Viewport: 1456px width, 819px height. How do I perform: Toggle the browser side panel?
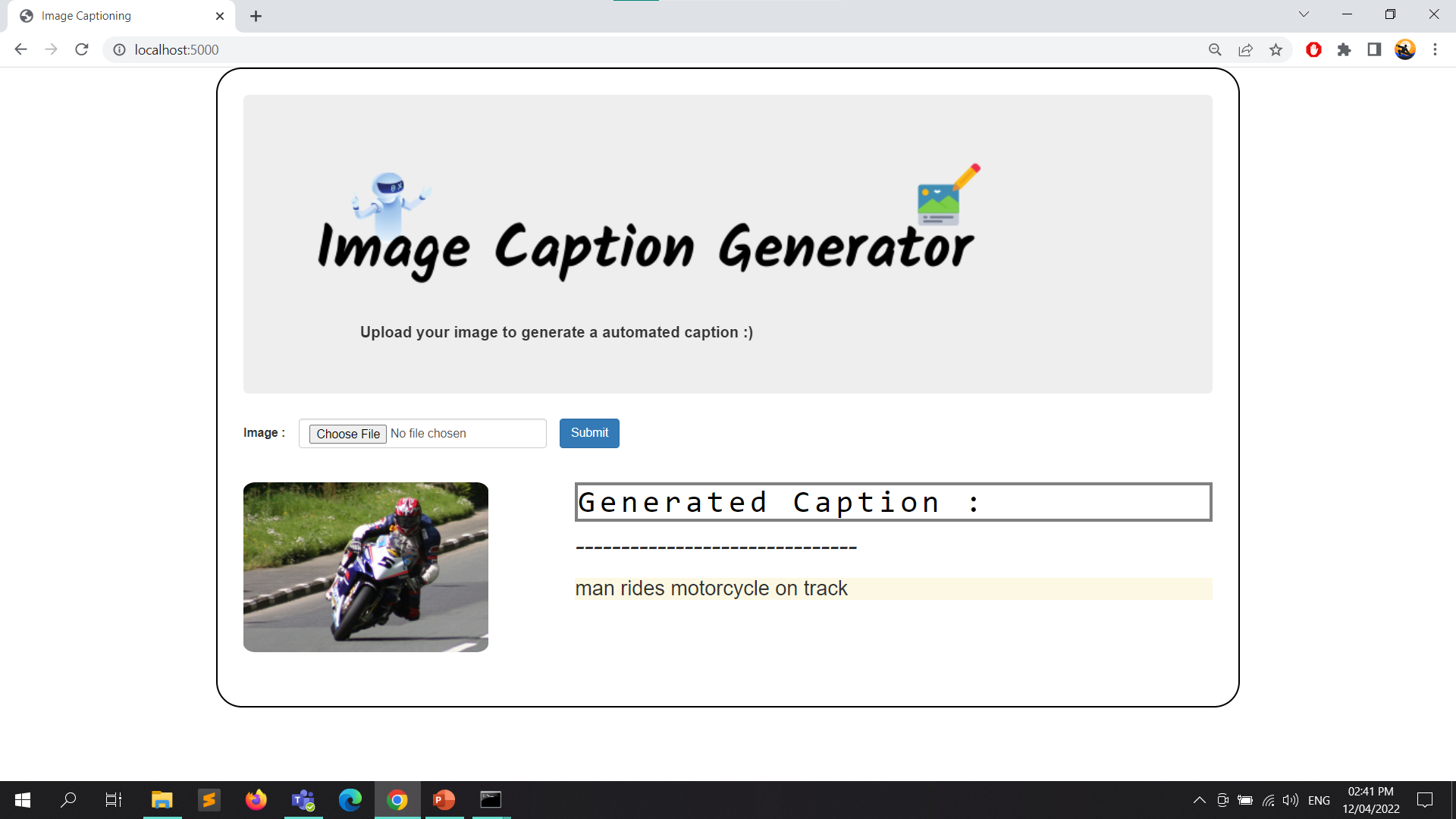[1374, 50]
